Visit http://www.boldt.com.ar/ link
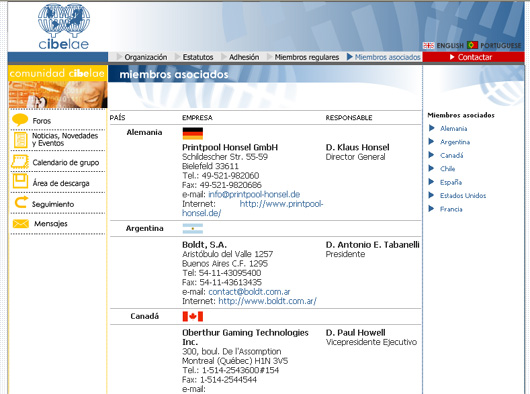 pos(267,301)
